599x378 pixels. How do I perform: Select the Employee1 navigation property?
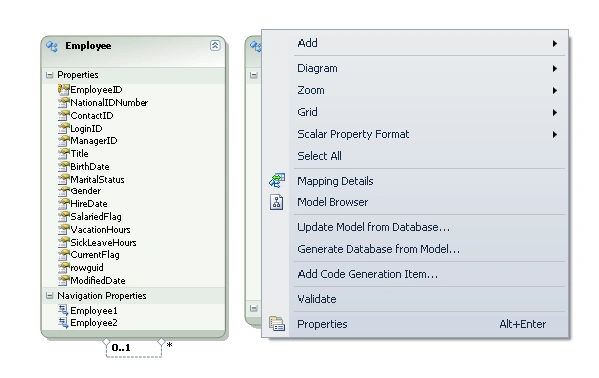pos(94,310)
